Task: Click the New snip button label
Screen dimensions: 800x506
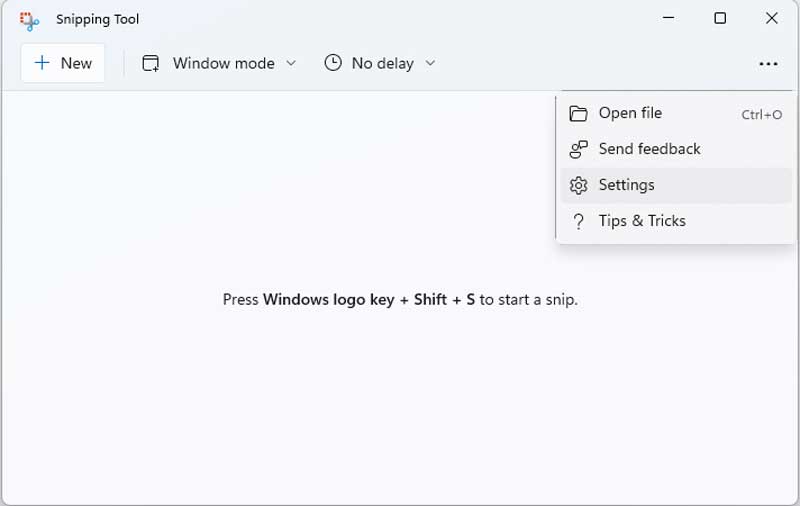Action: [x=76, y=63]
